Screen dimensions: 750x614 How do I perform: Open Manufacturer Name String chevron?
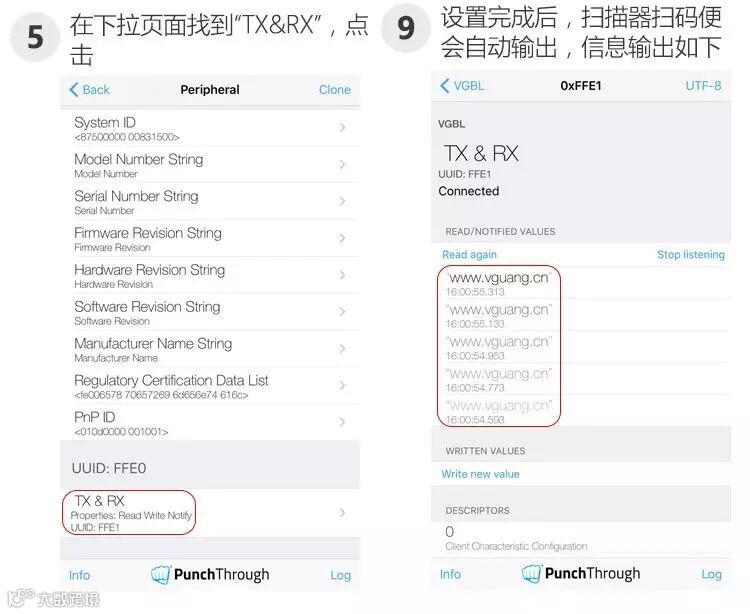tap(342, 349)
